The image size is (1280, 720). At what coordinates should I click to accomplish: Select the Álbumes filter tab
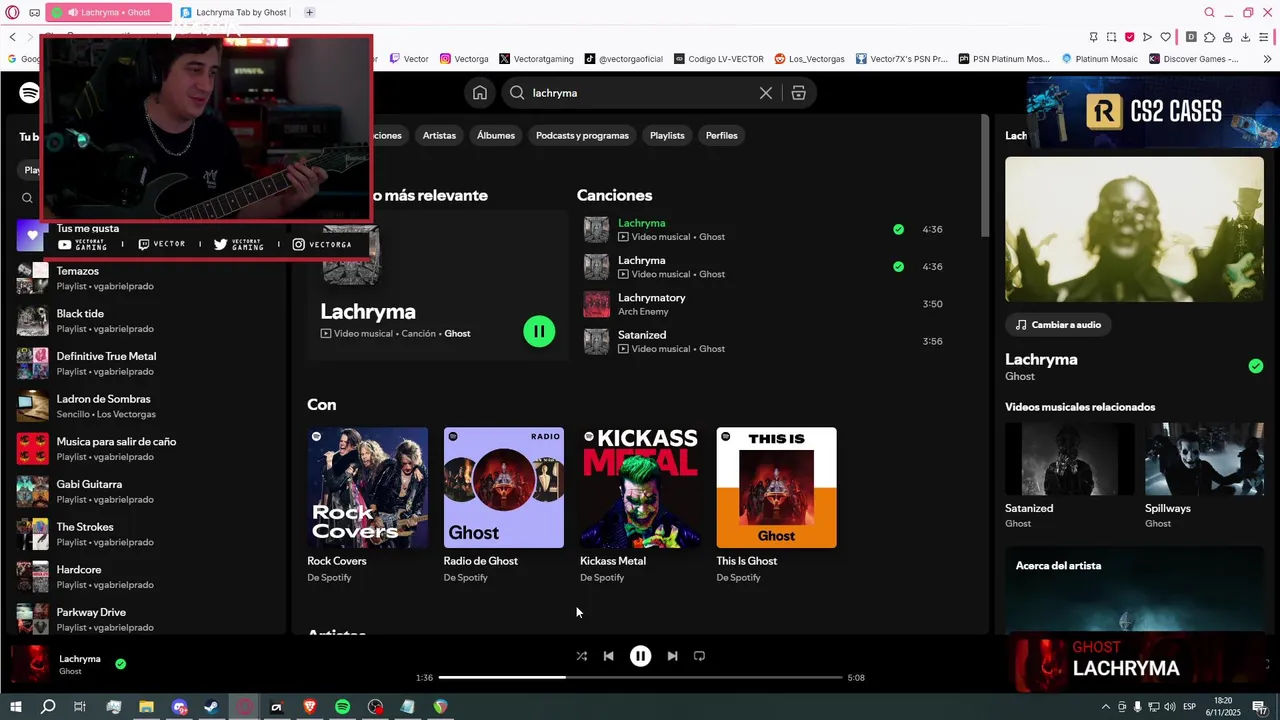pyautogui.click(x=496, y=136)
